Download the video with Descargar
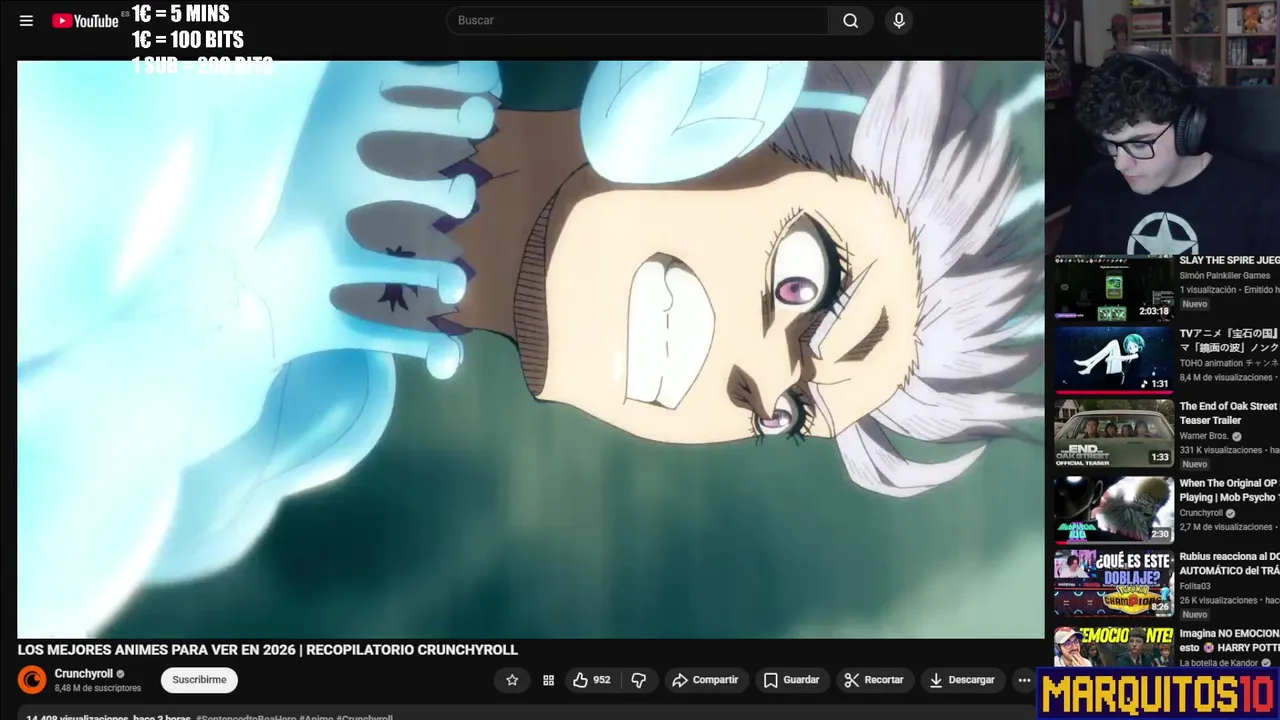Viewport: 1280px width, 720px height. [x=962, y=680]
